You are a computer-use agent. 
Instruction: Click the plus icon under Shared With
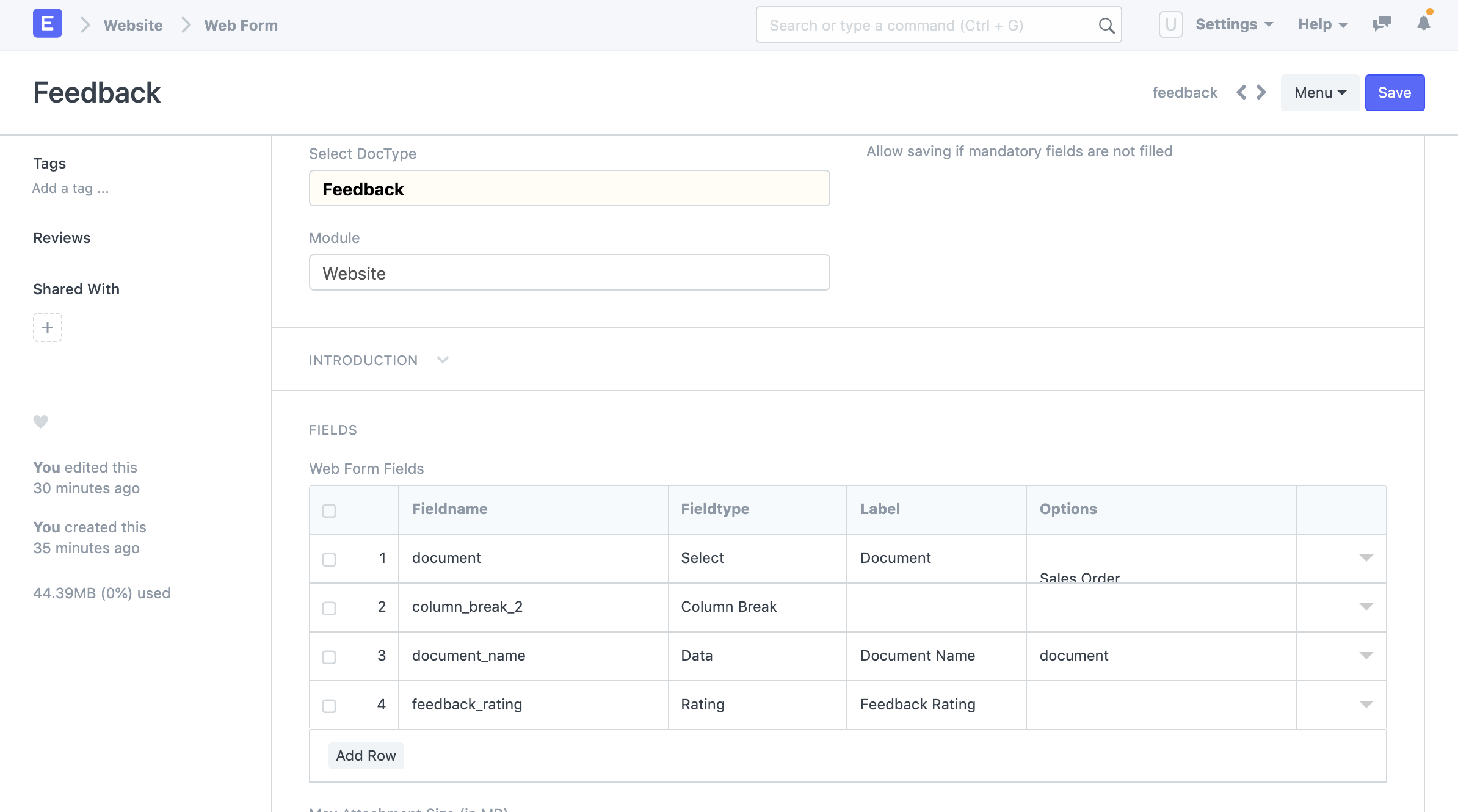(48, 327)
